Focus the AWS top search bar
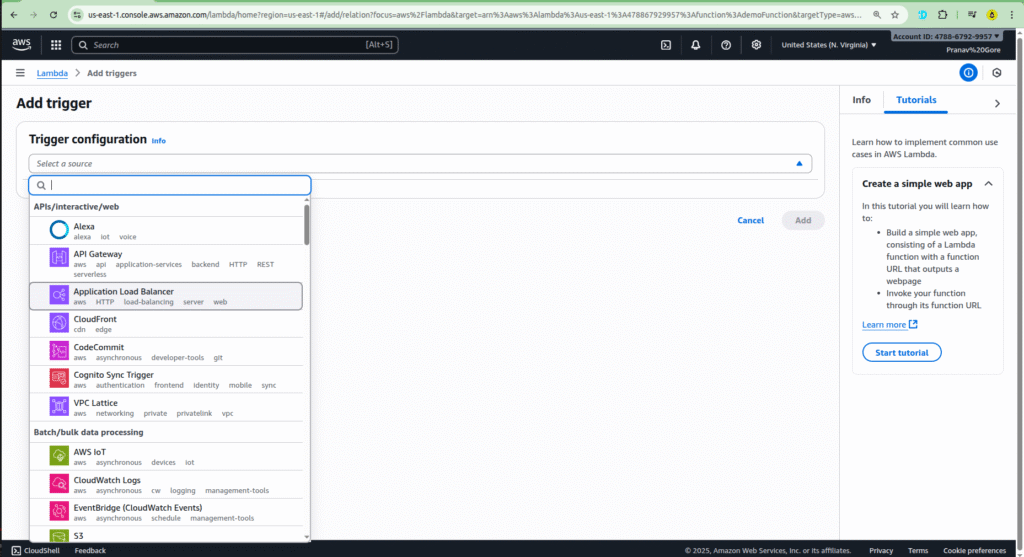The height and width of the screenshot is (557, 1024). (x=234, y=45)
